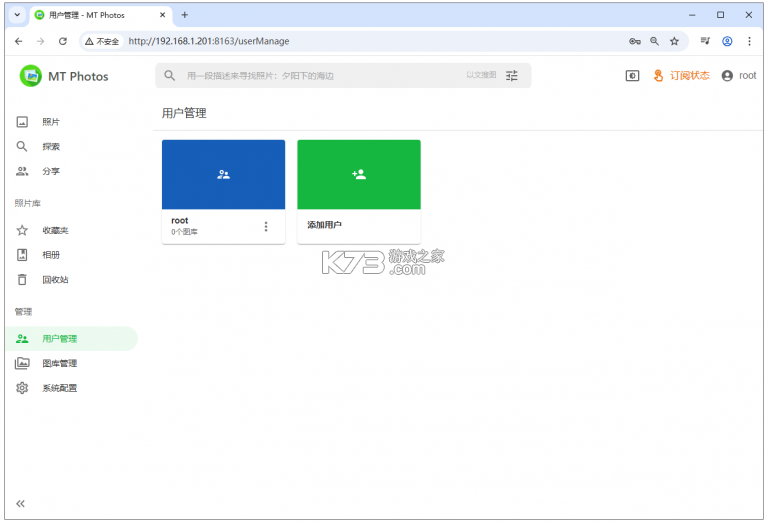Click the URL address bar text
The image size is (768, 524).
click(x=209, y=41)
